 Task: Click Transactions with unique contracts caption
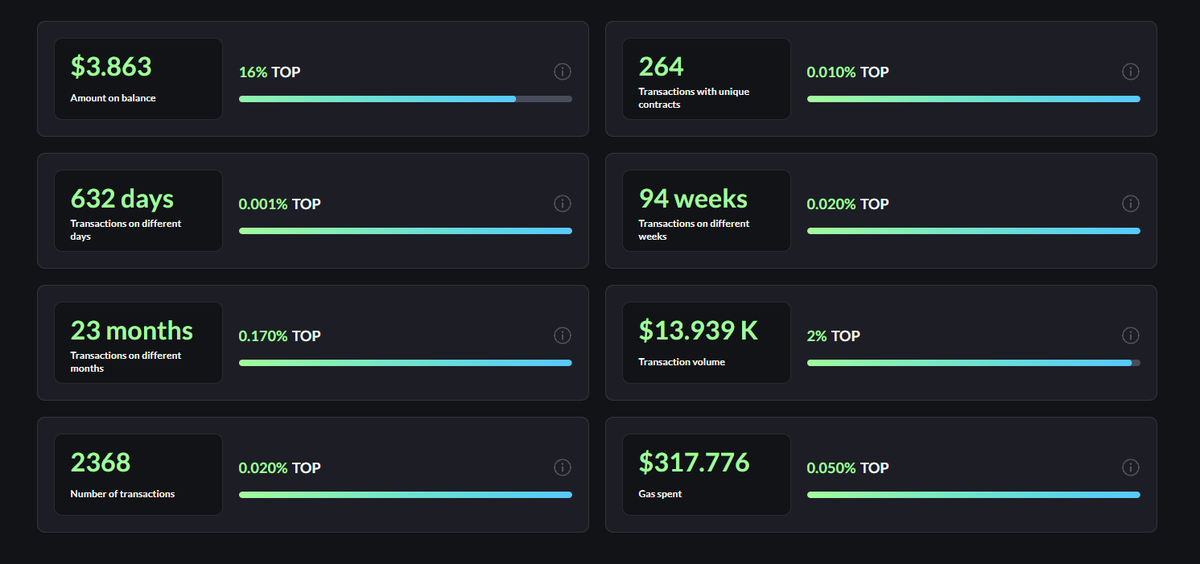point(694,98)
